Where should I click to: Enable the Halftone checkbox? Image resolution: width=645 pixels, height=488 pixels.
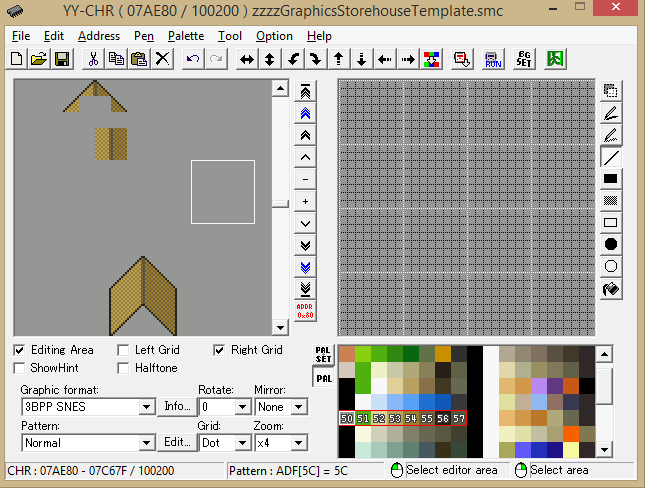(x=123, y=368)
